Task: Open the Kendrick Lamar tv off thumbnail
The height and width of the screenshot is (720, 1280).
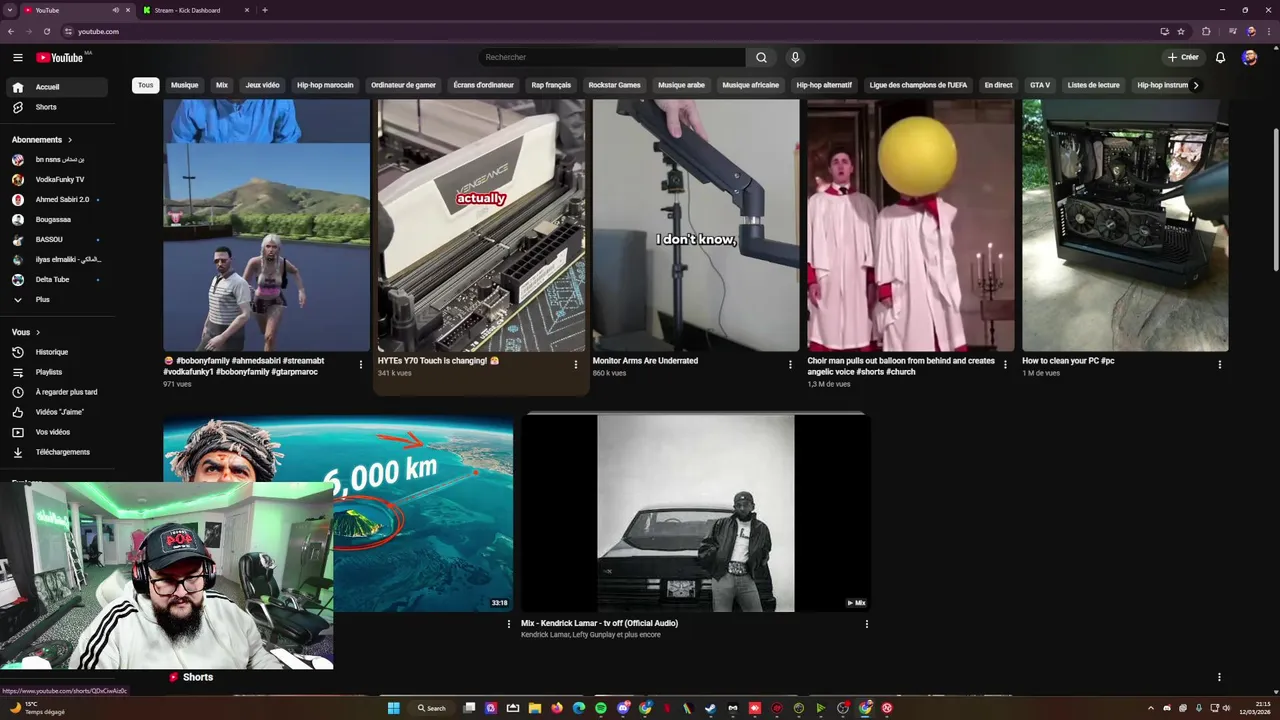Action: point(696,514)
